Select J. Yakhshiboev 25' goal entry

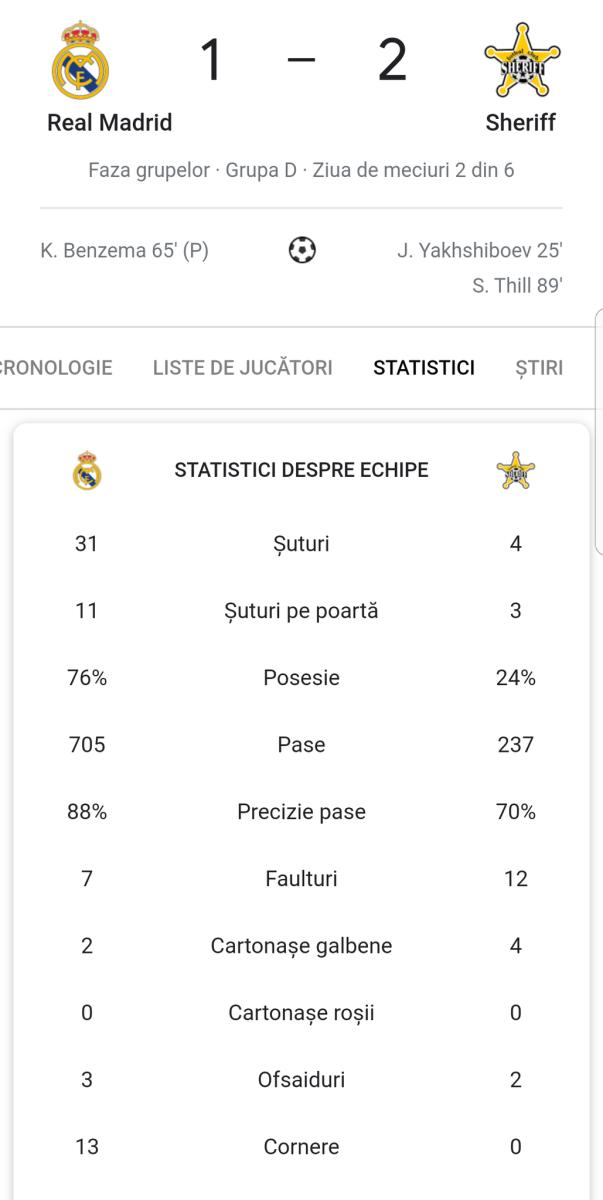480,251
